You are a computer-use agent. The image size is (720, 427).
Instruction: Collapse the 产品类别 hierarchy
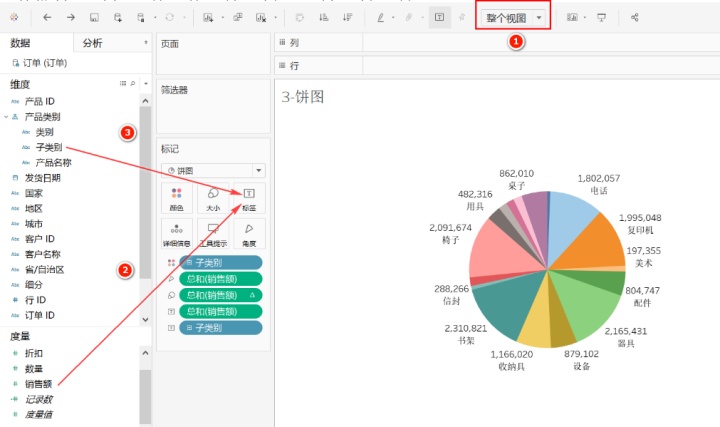pos(6,117)
